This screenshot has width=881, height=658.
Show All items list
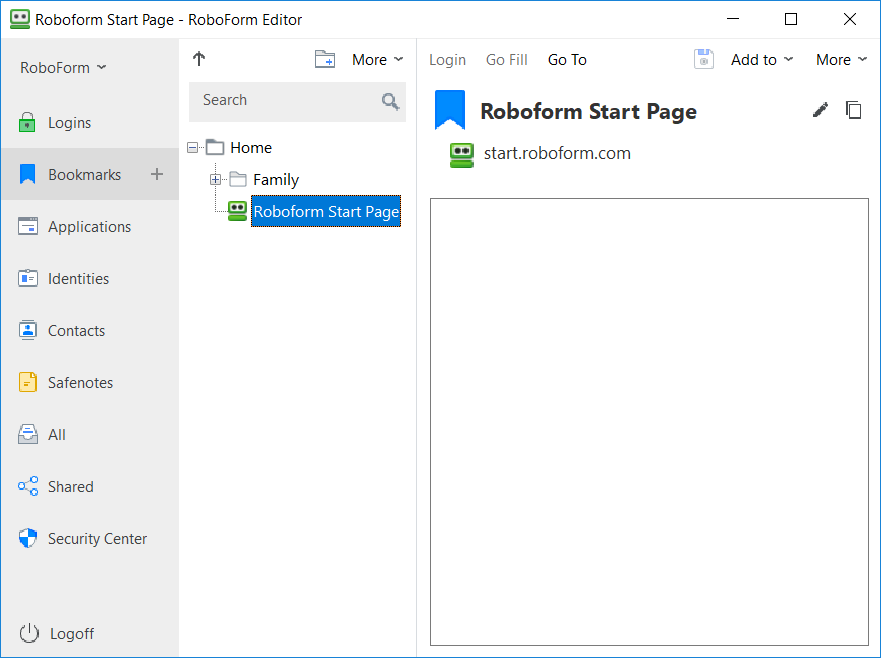[90, 434]
